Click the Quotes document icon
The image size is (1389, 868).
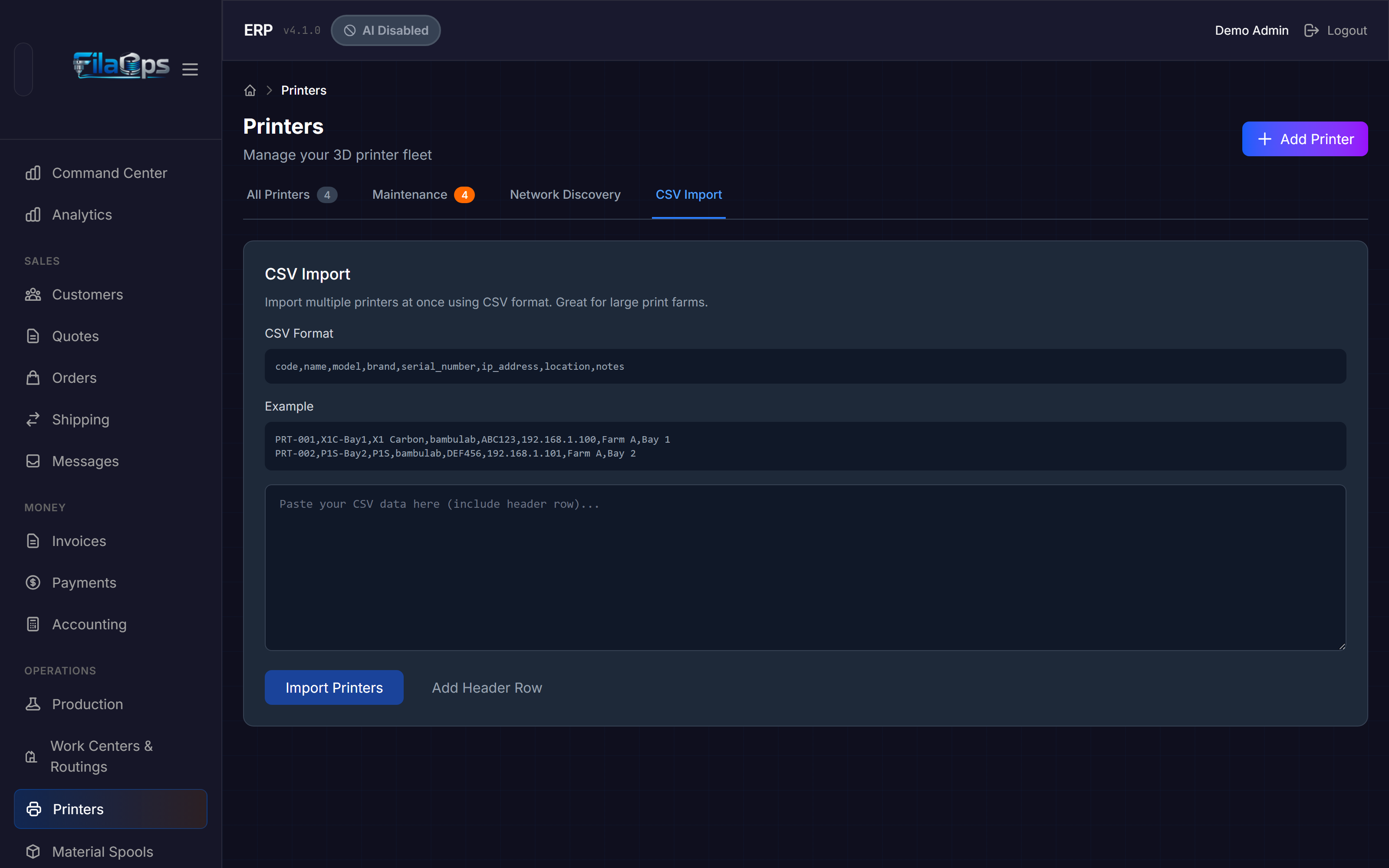pos(33,336)
